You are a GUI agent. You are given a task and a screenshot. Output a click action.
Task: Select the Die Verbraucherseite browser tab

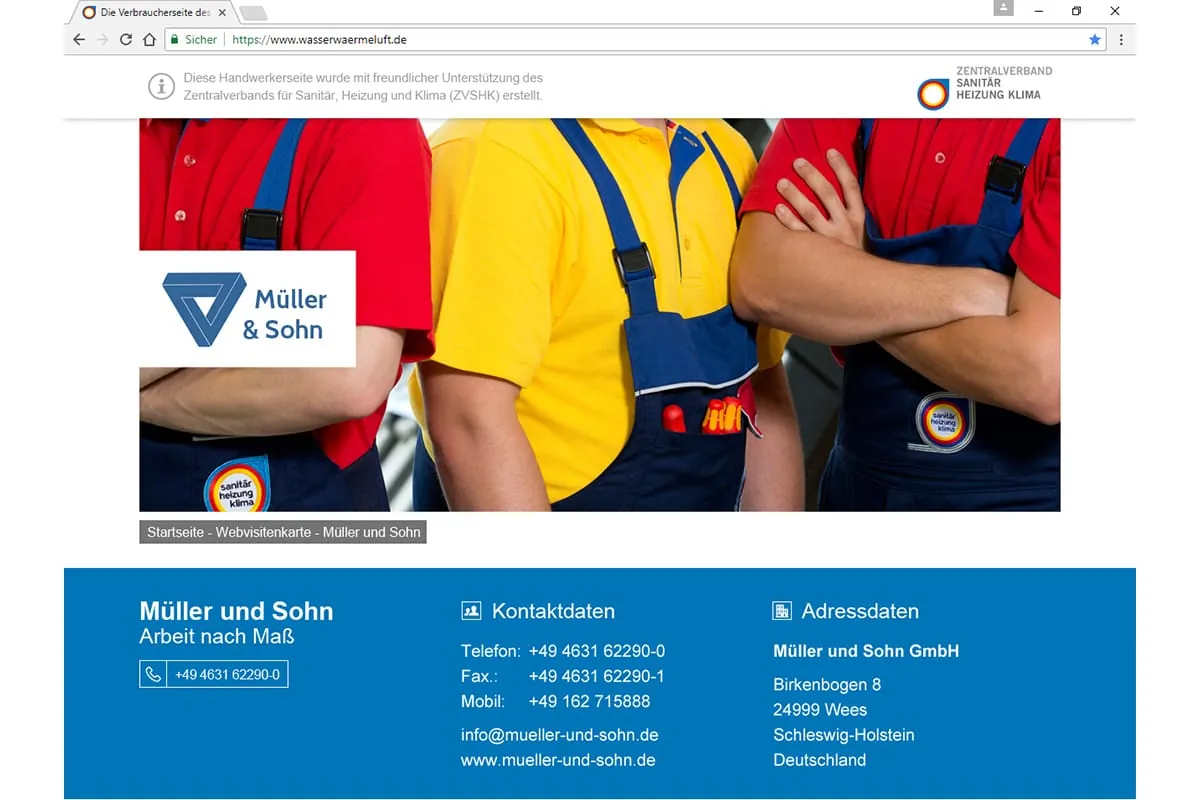point(150,14)
